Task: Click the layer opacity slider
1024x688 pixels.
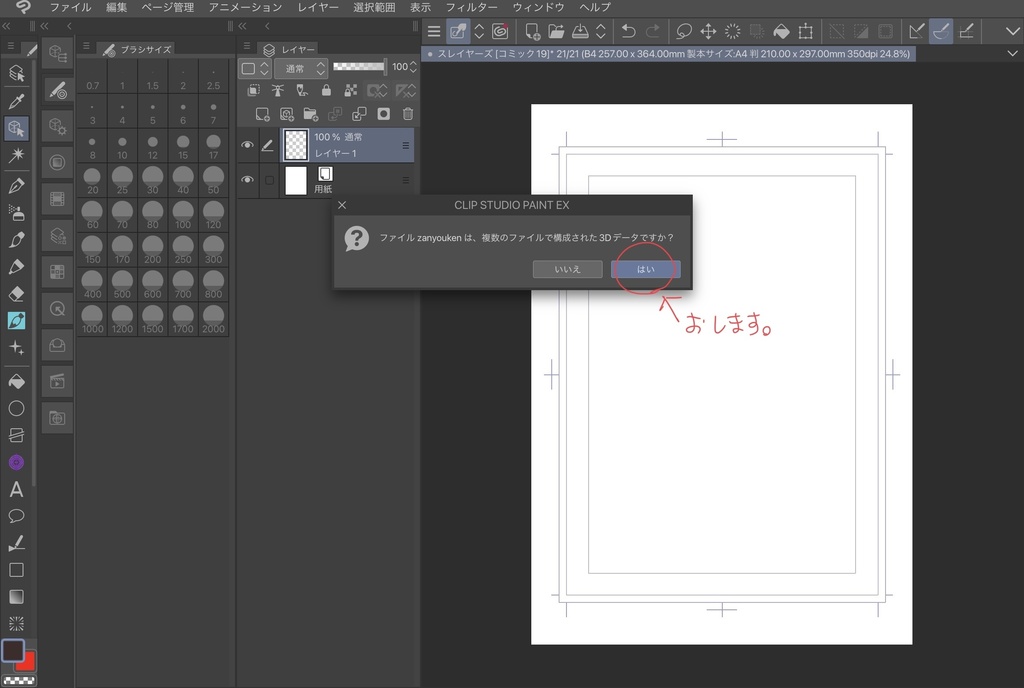Action: 359,67
